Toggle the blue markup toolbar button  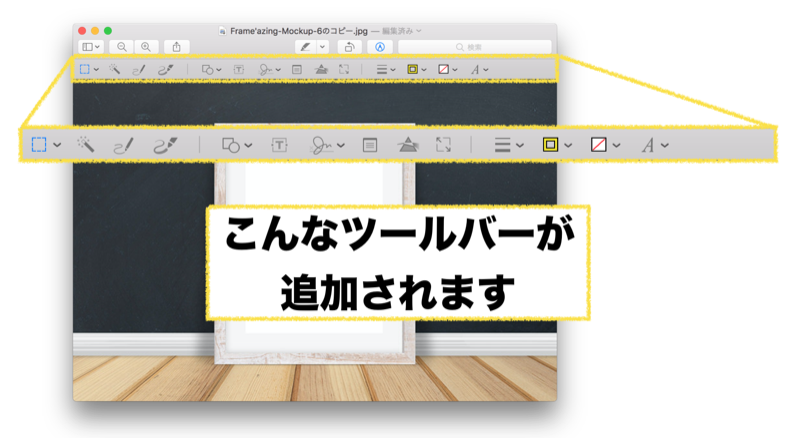point(380,47)
